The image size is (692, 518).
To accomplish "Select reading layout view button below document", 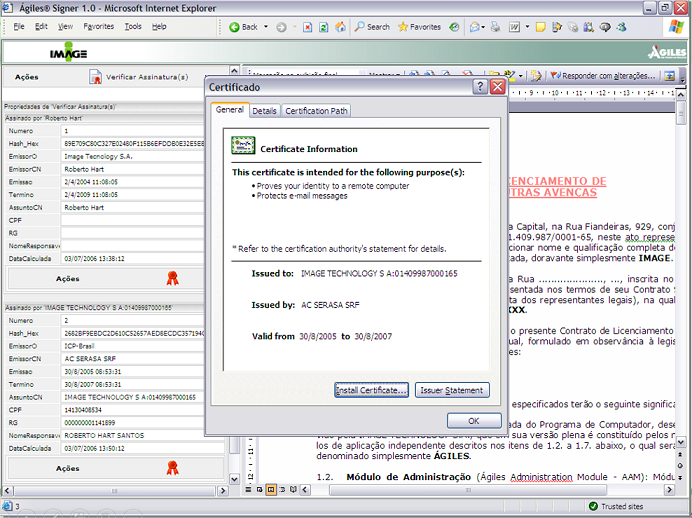I will point(293,489).
